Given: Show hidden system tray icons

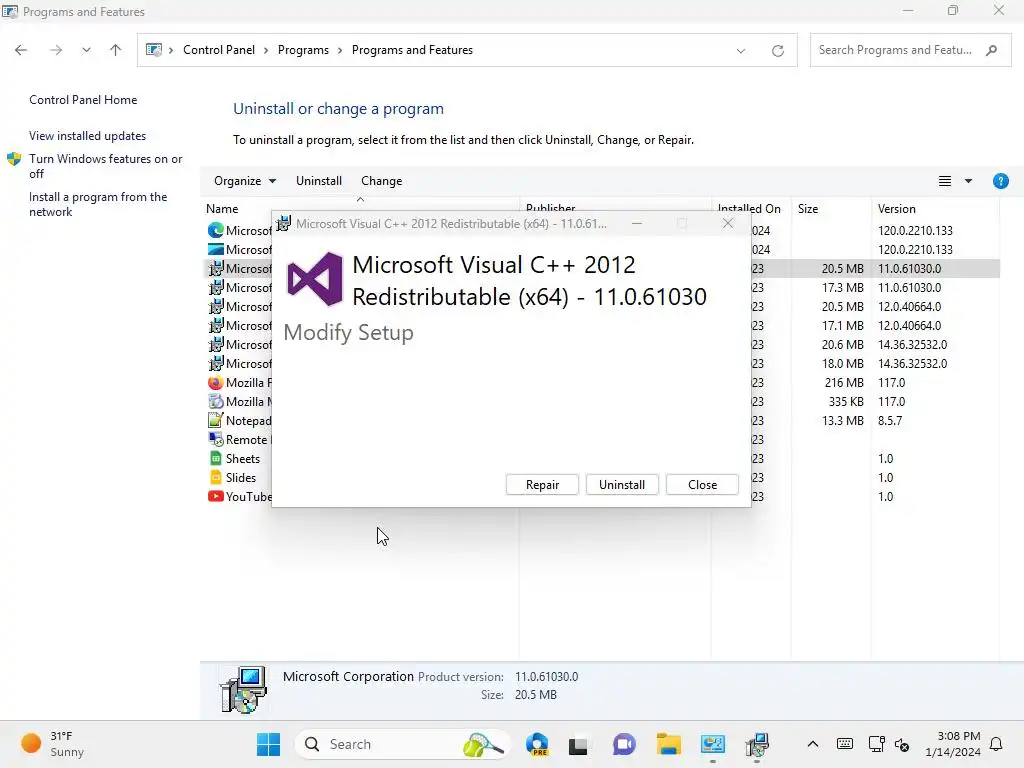Looking at the screenshot, I should [x=812, y=744].
